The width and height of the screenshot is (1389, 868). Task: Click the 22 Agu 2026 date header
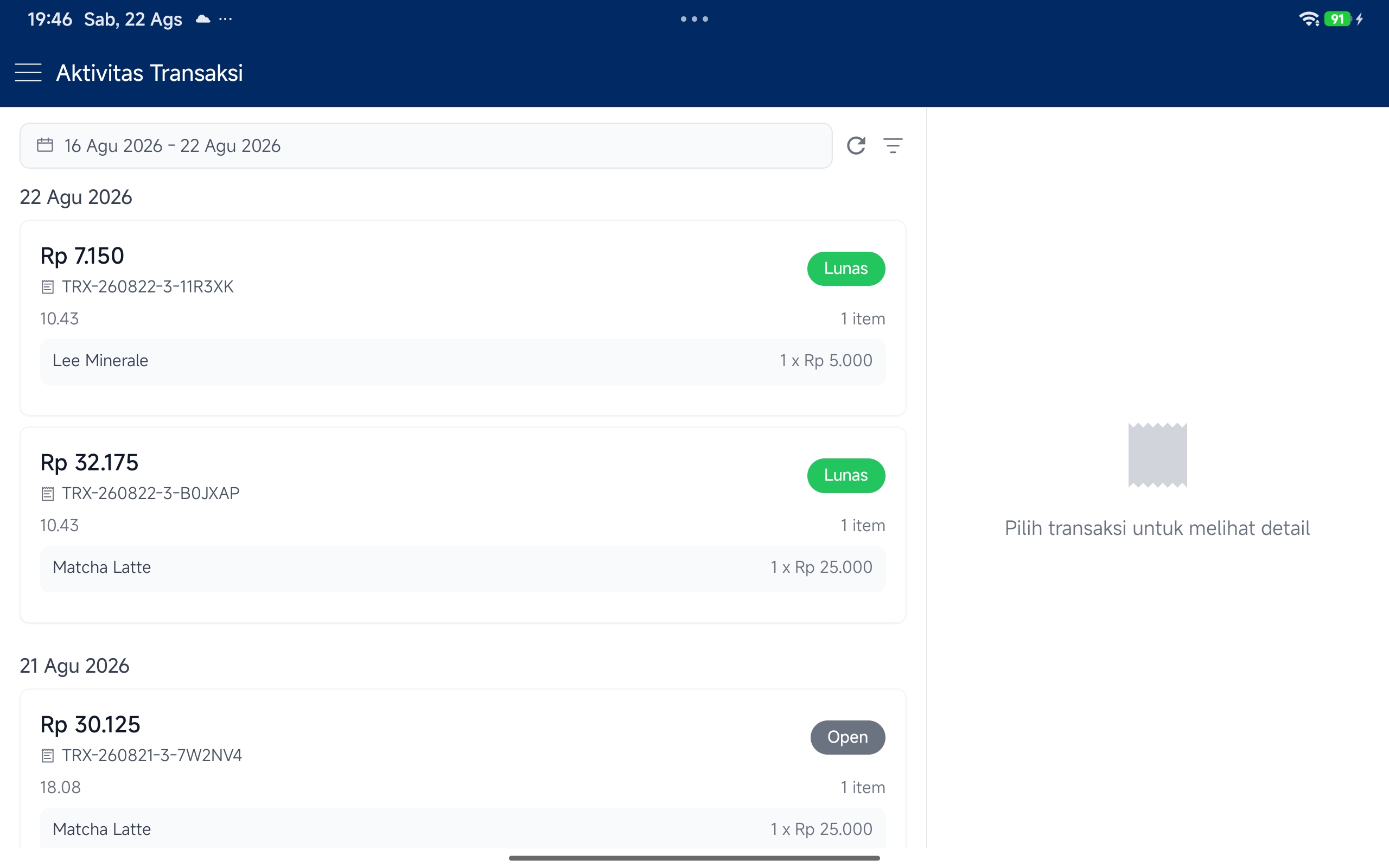pos(76,197)
